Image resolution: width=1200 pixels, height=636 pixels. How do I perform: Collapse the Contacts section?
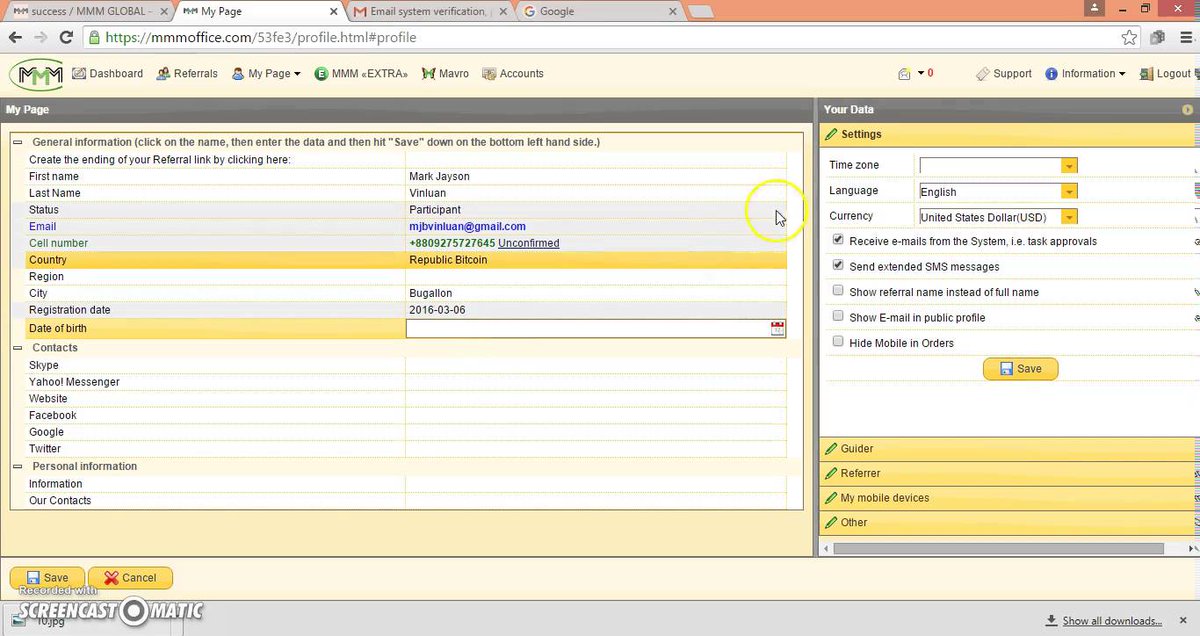point(18,348)
